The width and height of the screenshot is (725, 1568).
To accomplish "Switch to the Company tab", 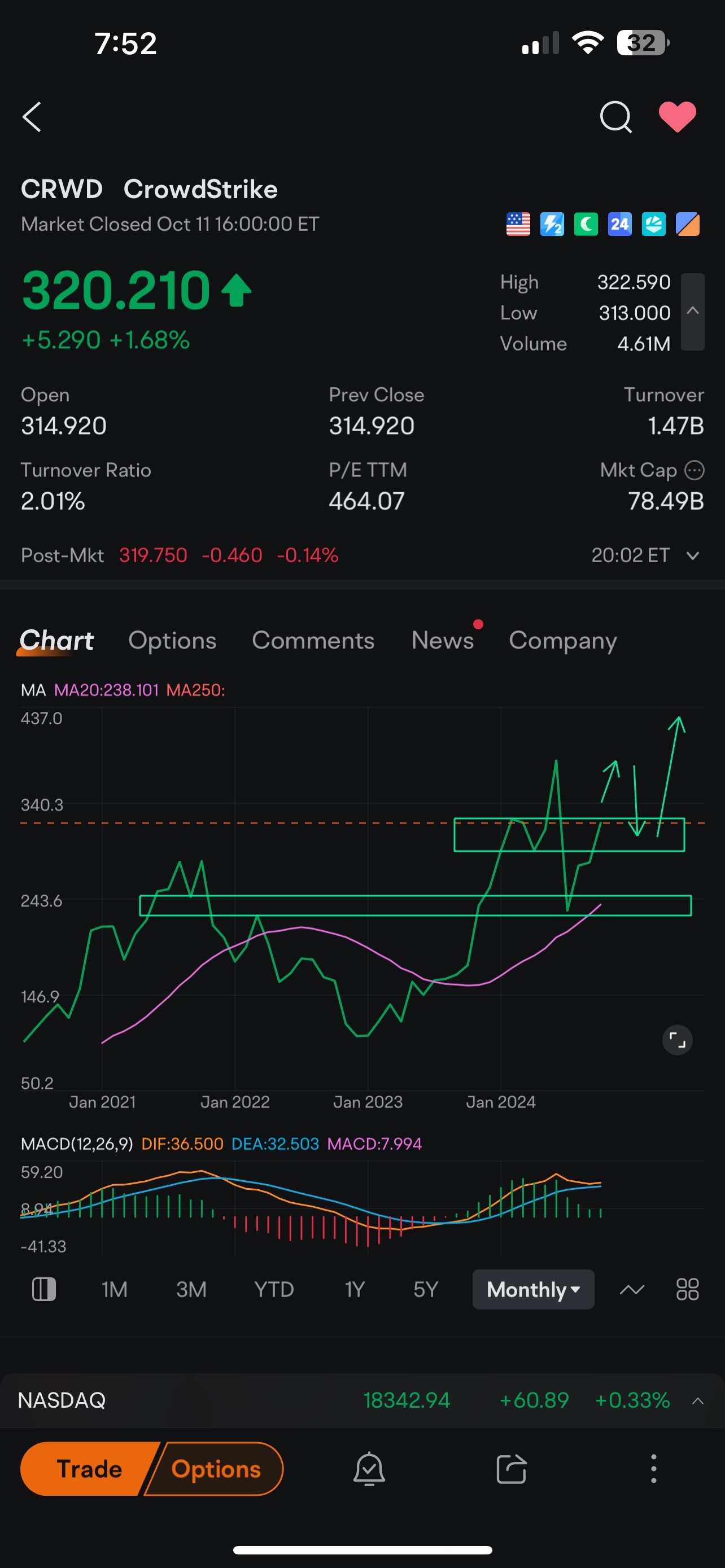I will click(x=562, y=641).
